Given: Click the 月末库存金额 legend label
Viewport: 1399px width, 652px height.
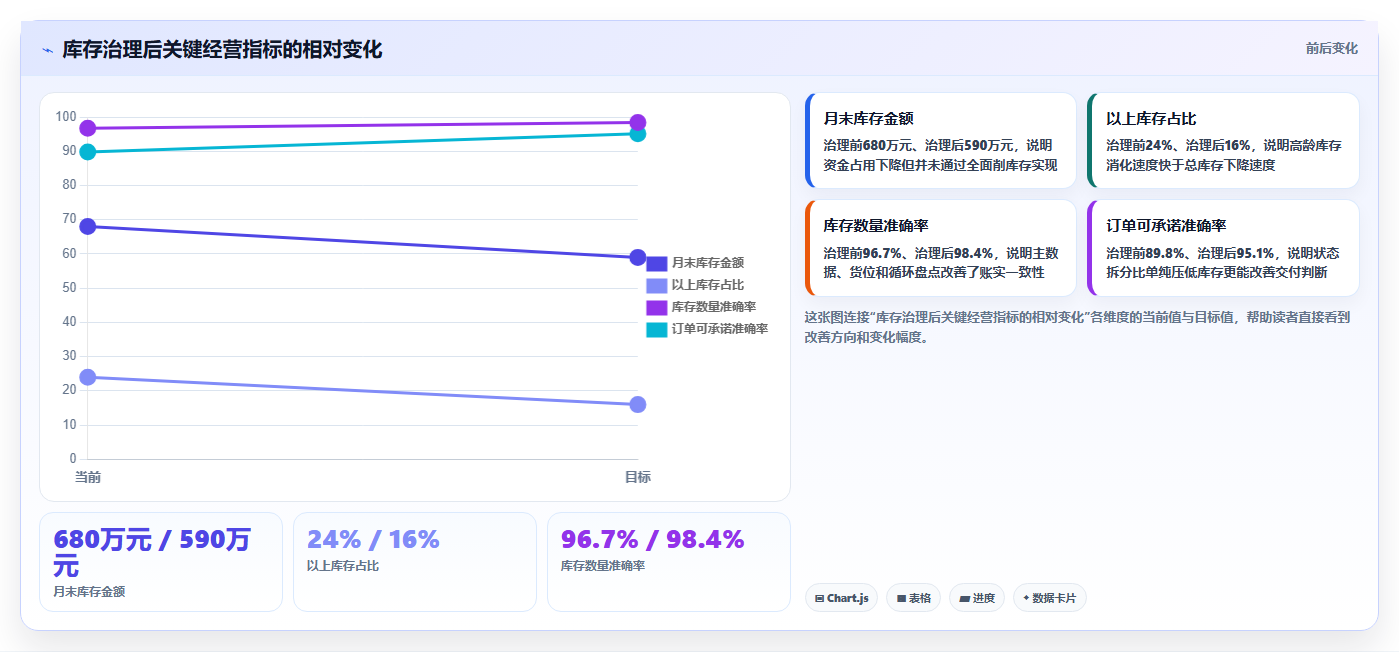Looking at the screenshot, I should click(708, 263).
